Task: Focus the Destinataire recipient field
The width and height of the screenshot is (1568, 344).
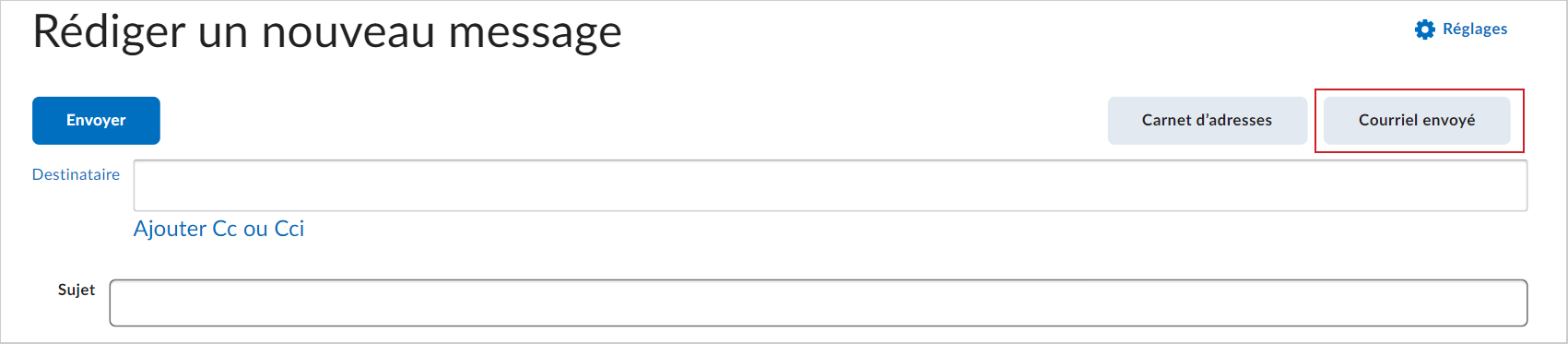Action: click(x=831, y=185)
